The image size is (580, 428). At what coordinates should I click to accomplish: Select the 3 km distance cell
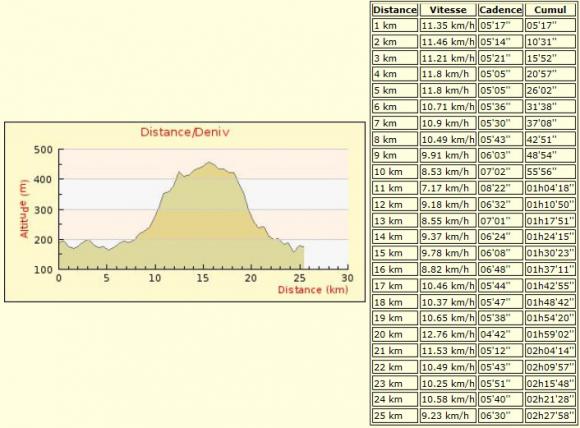pos(395,58)
